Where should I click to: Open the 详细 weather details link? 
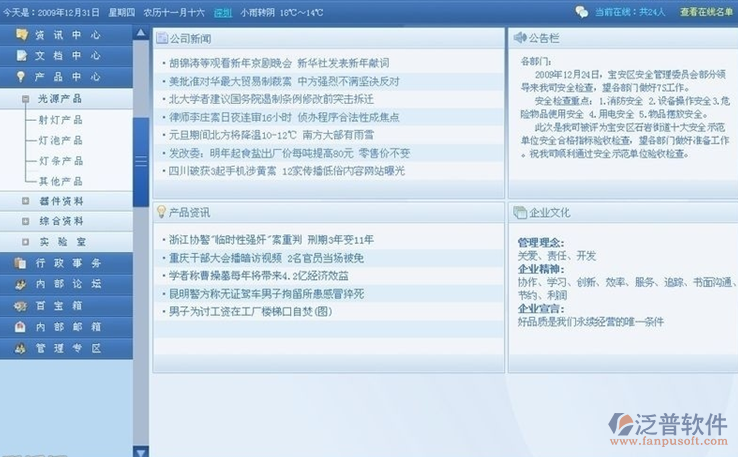click(x=222, y=12)
